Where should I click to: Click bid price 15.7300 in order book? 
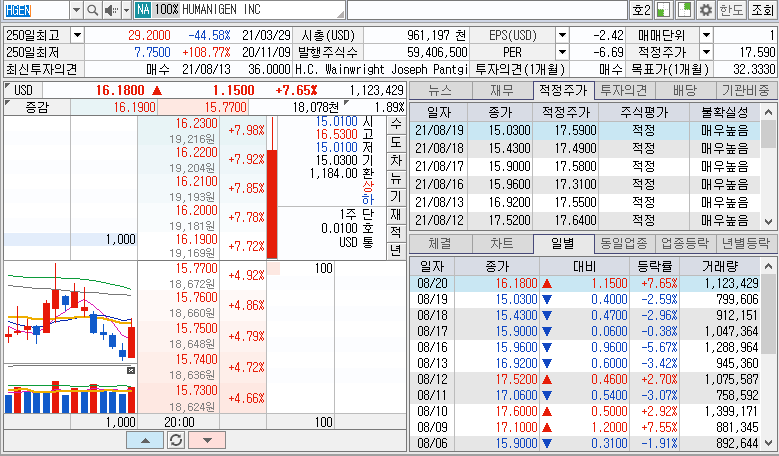point(196,390)
